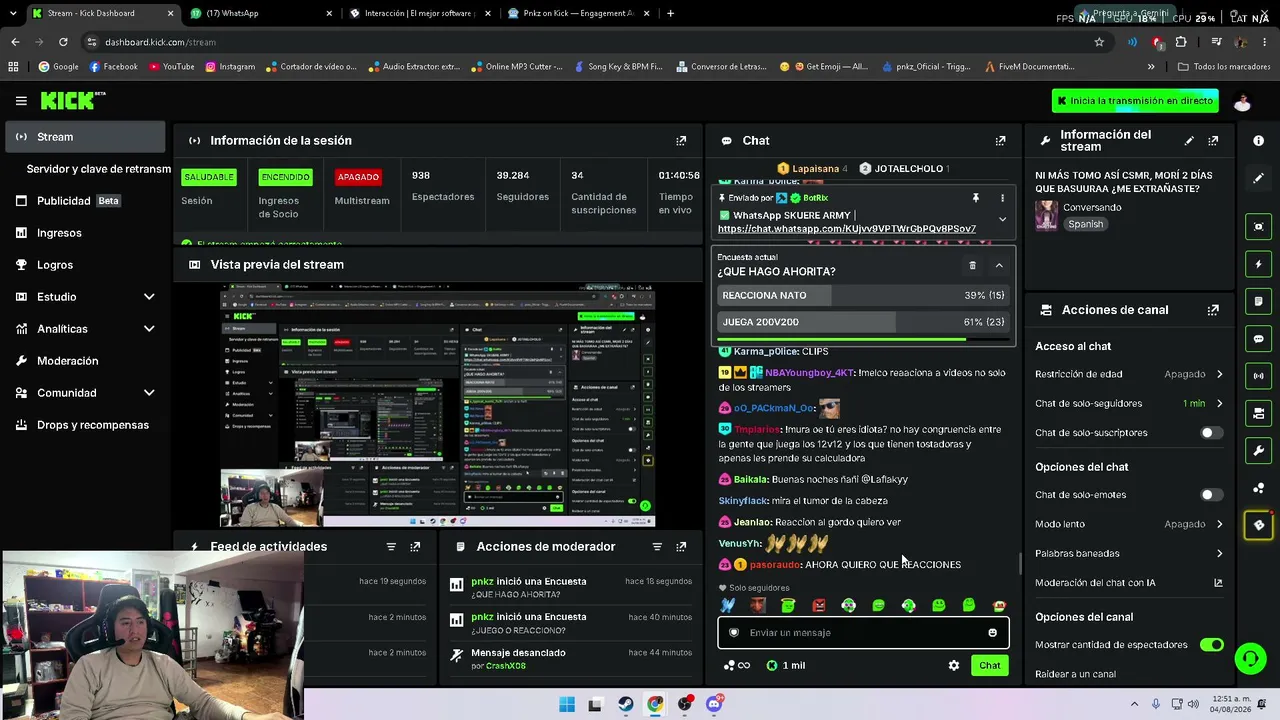The image size is (1280, 720).
Task: Pop out the Acciones de canal panel
Action: click(1213, 310)
